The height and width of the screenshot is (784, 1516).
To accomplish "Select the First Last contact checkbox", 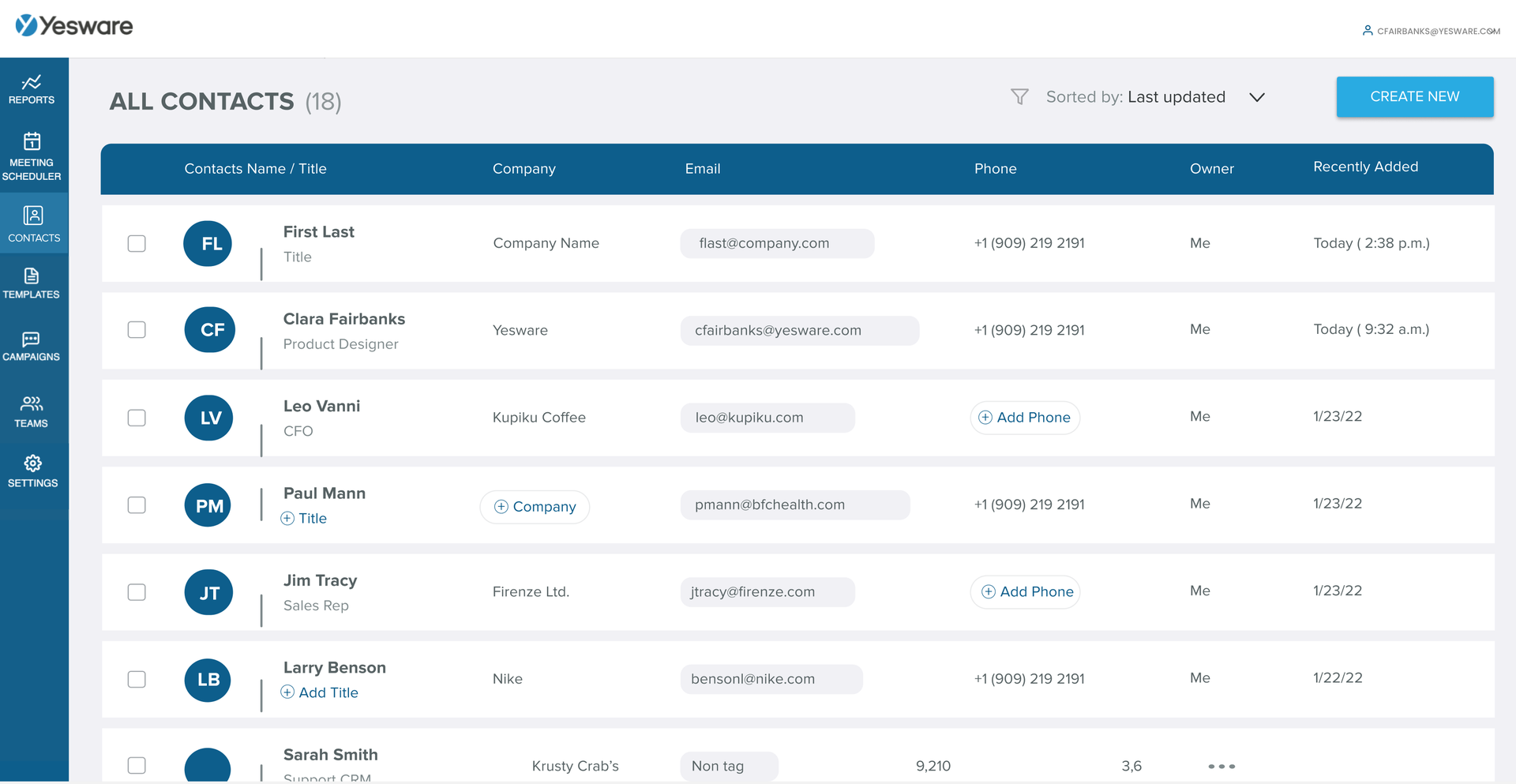I will (x=137, y=243).
